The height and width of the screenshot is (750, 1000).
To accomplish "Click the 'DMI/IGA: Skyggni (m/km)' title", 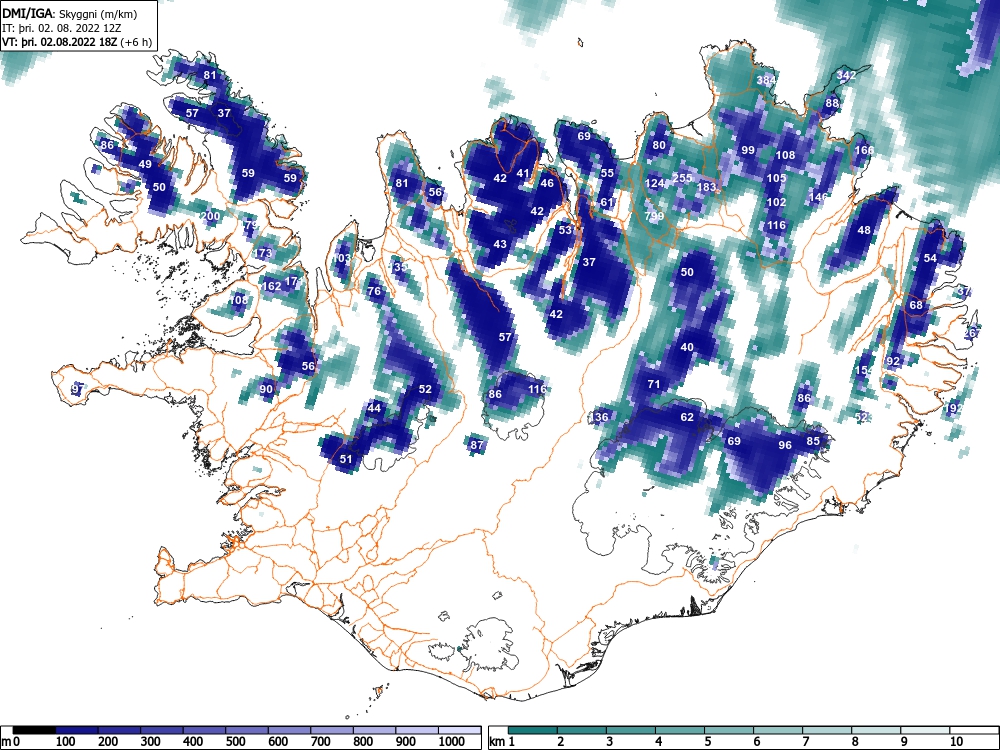I will tap(70, 14).
